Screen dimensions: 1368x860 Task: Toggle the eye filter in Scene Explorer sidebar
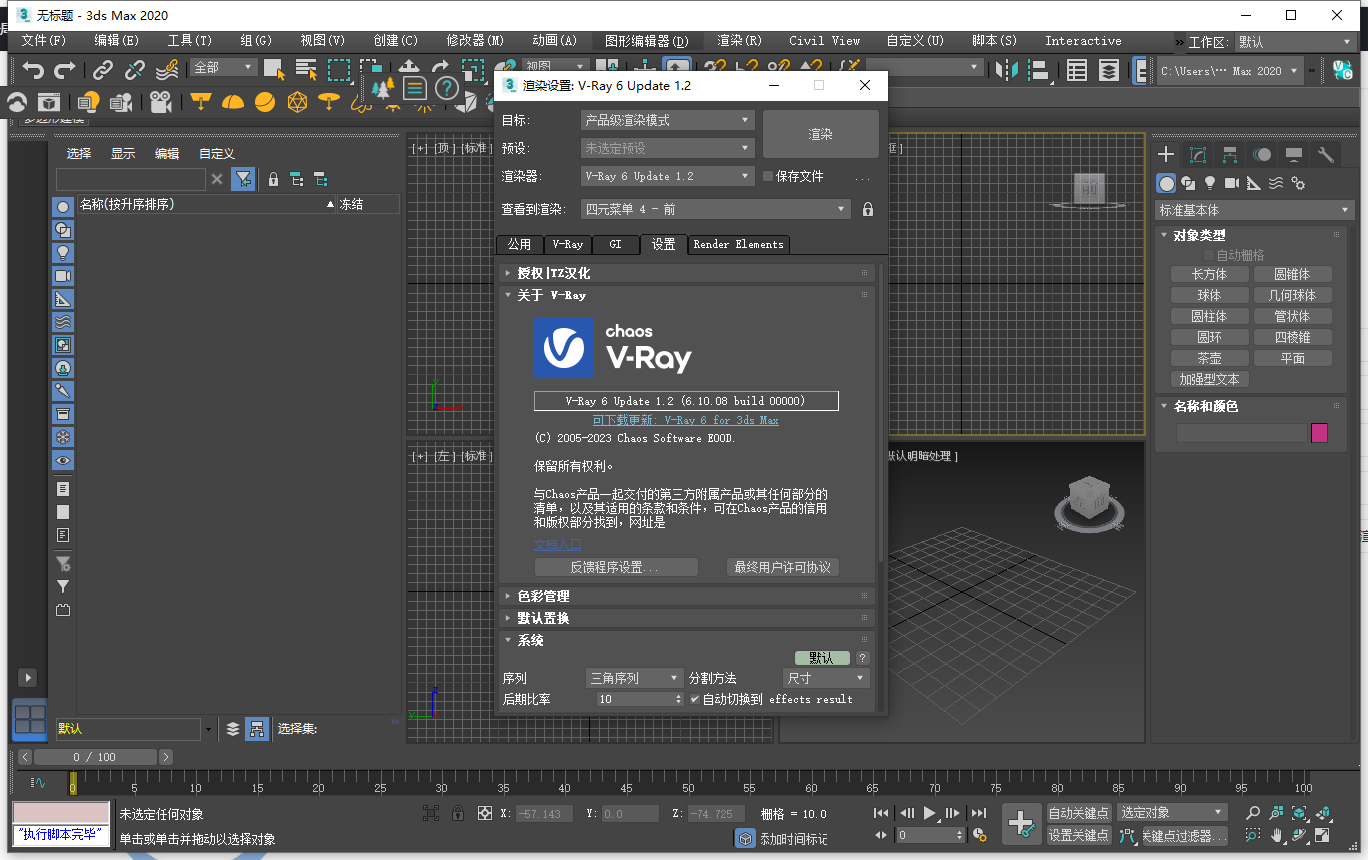click(63, 460)
